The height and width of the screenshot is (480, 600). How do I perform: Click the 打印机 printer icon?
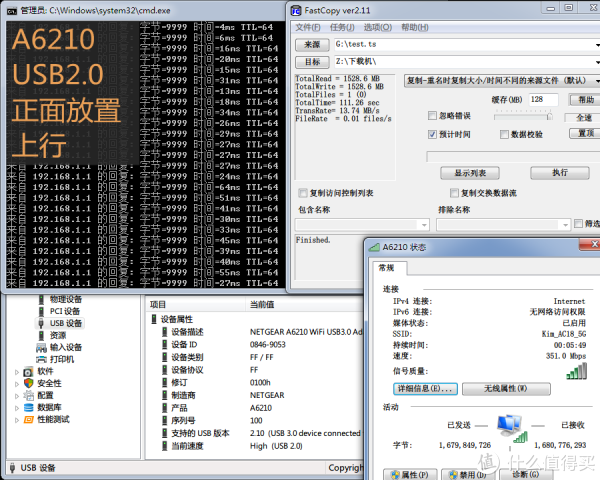click(41, 359)
